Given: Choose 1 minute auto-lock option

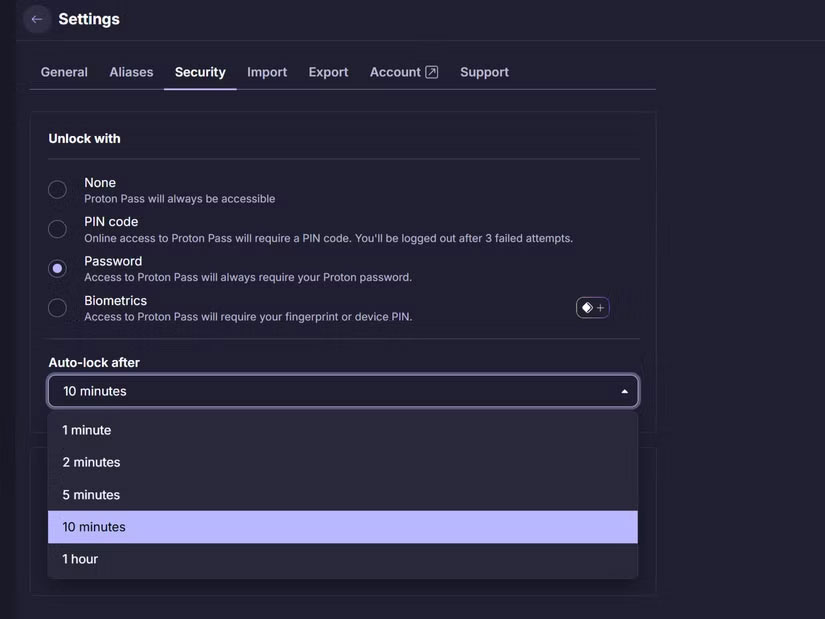Looking at the screenshot, I should tap(87, 430).
